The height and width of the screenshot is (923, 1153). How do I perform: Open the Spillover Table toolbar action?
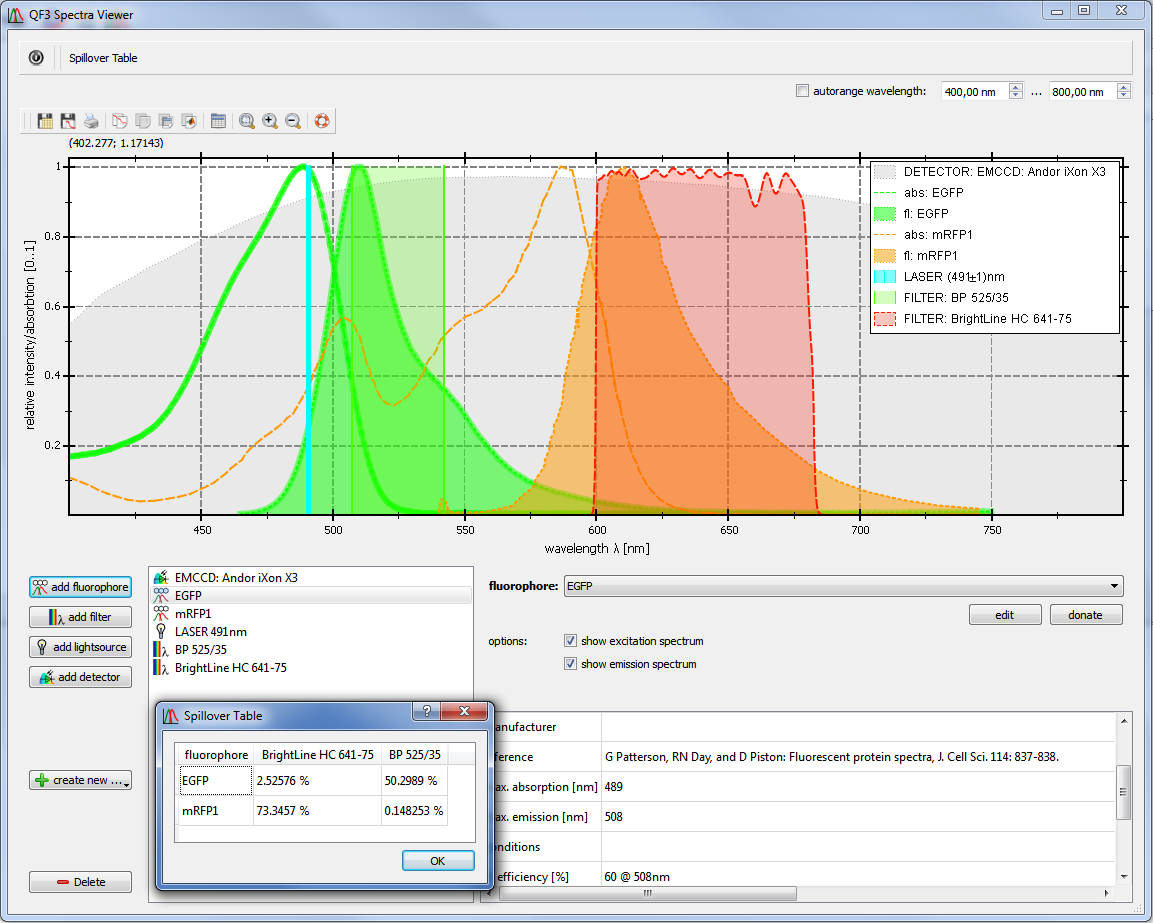[x=103, y=58]
